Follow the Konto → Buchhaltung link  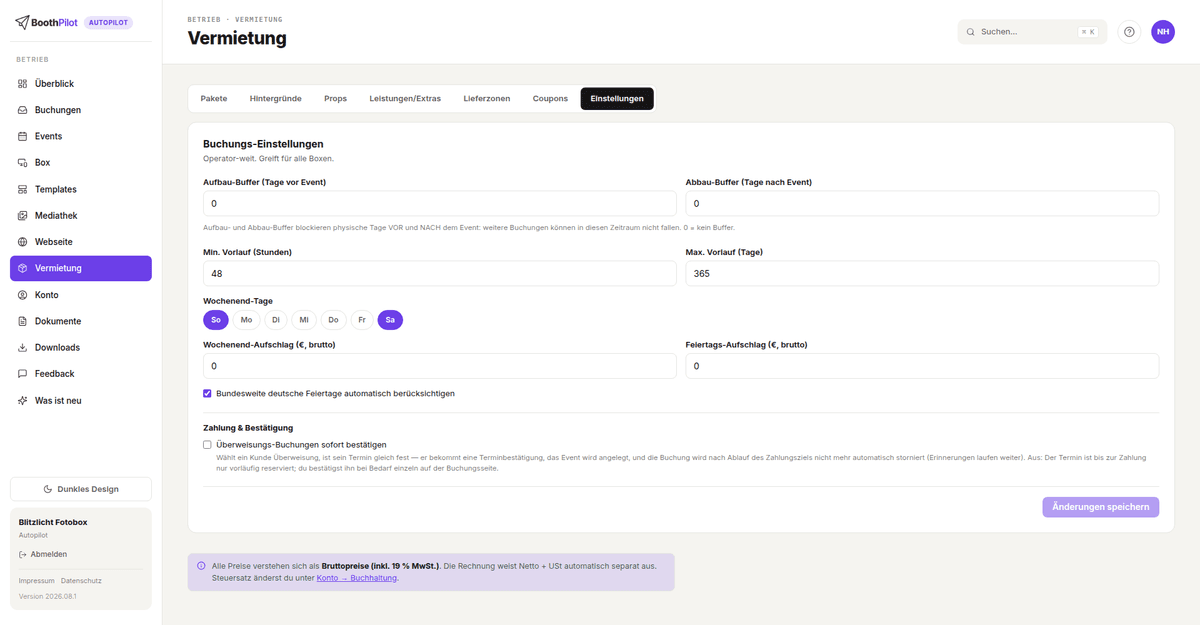click(x=357, y=577)
